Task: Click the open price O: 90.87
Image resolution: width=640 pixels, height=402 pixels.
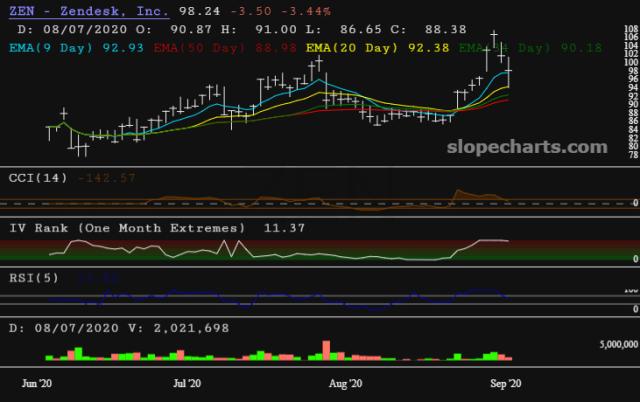Action: tap(174, 29)
